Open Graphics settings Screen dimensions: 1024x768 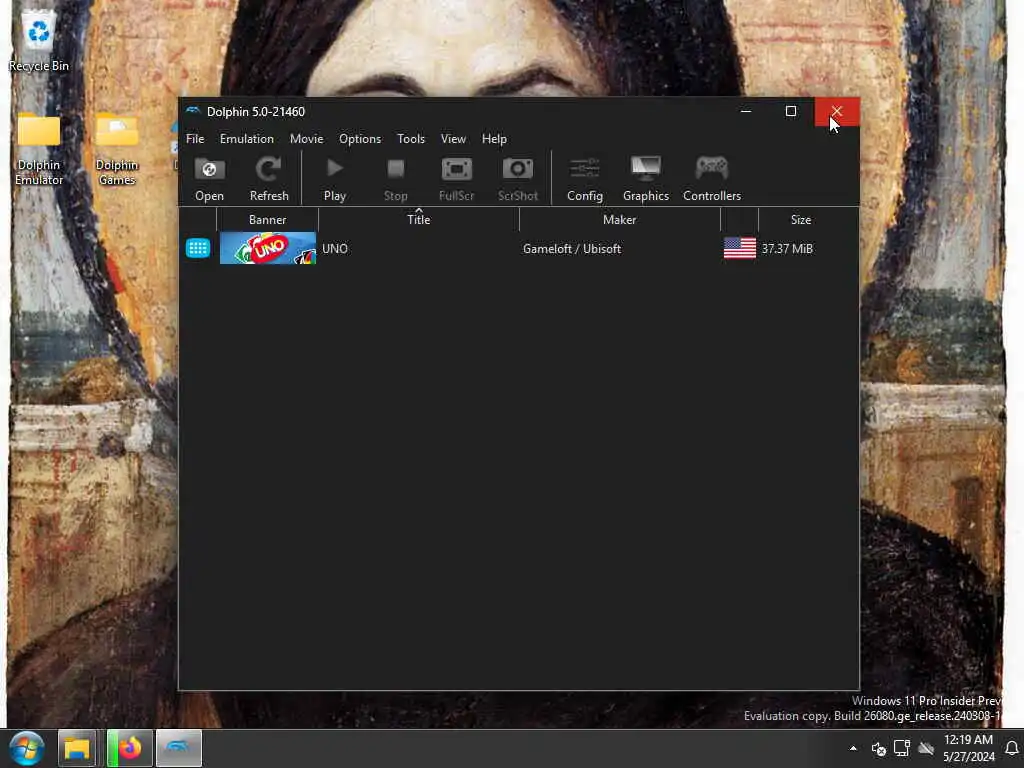645,178
